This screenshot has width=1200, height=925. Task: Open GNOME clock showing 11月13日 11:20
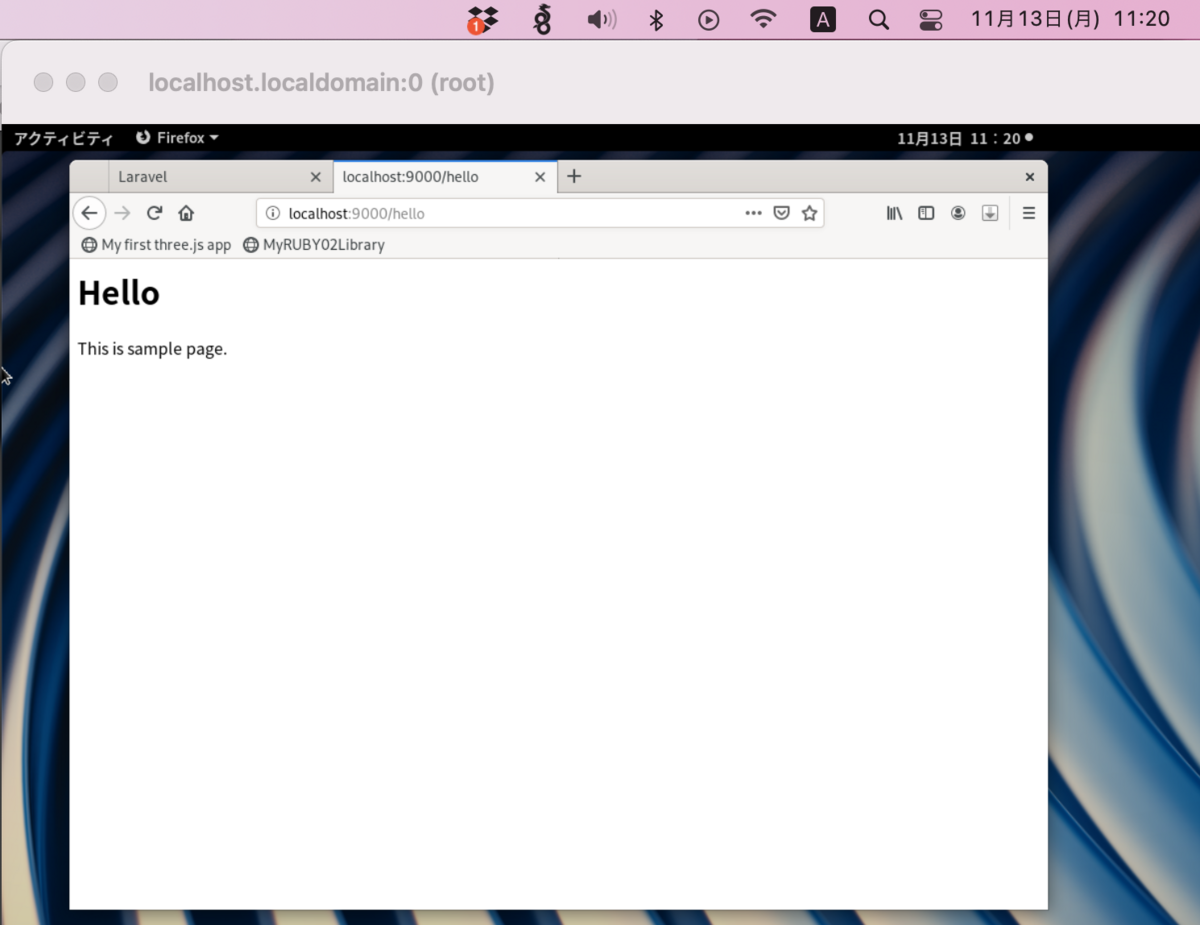pos(965,138)
